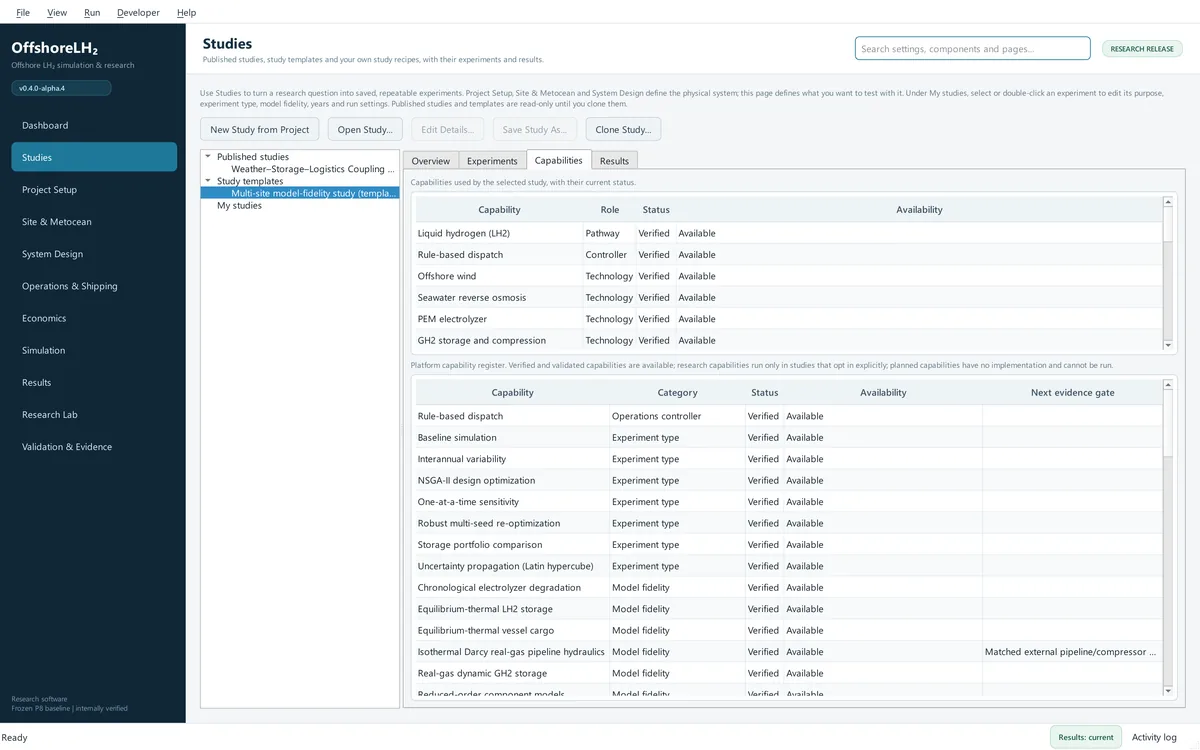The height and width of the screenshot is (750, 1200).
Task: Switch to the Results tab
Action: (x=614, y=160)
